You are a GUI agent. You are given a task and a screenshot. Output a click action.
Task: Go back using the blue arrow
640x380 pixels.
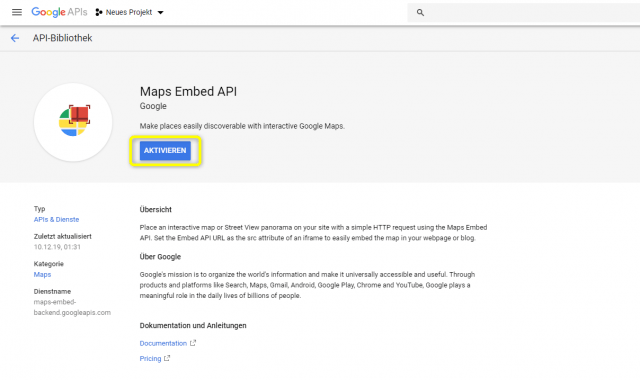point(15,38)
